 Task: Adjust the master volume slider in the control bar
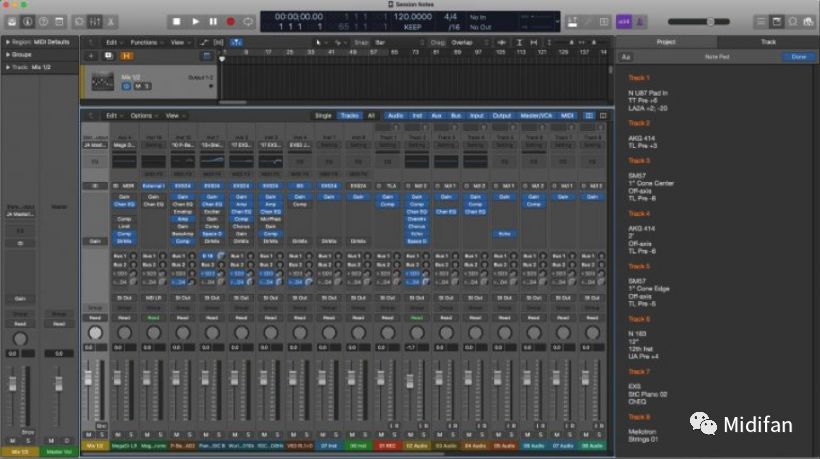(712, 21)
